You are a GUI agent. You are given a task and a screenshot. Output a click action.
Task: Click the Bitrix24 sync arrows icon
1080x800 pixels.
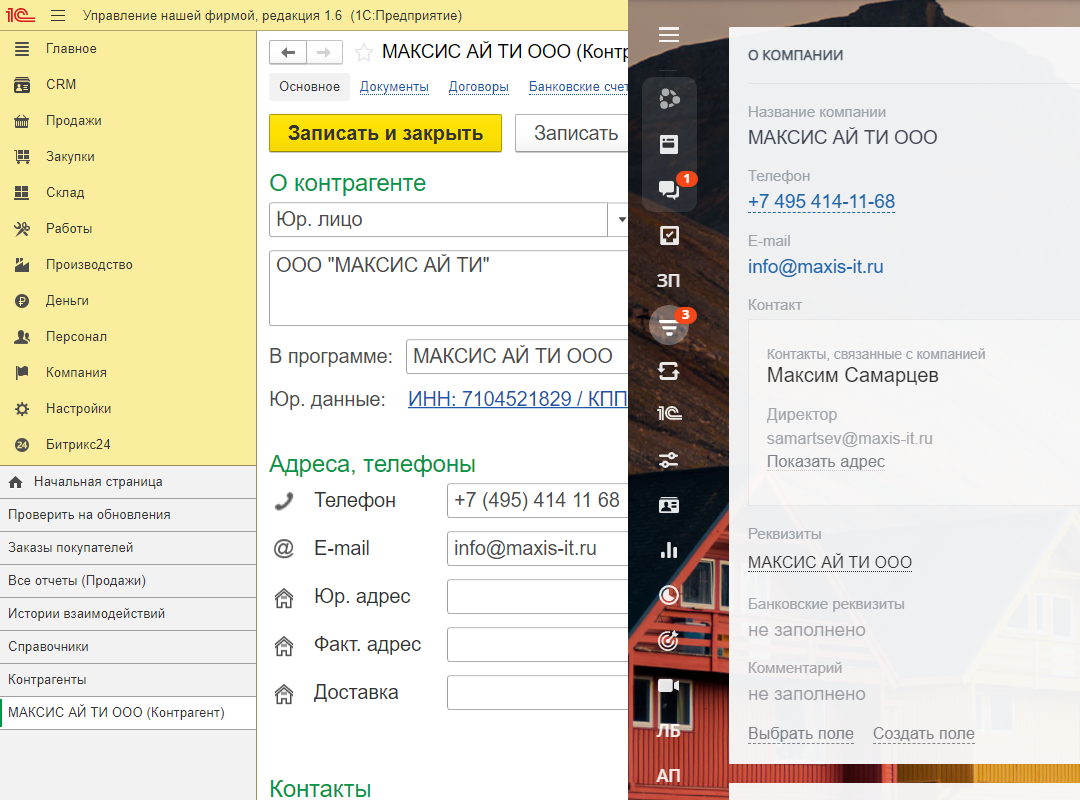pos(669,371)
